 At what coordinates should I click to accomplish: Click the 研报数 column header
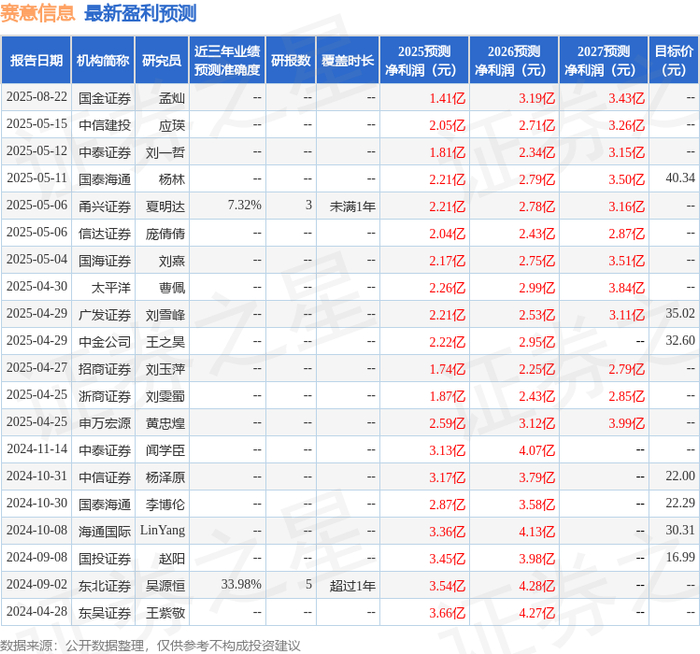(x=291, y=60)
